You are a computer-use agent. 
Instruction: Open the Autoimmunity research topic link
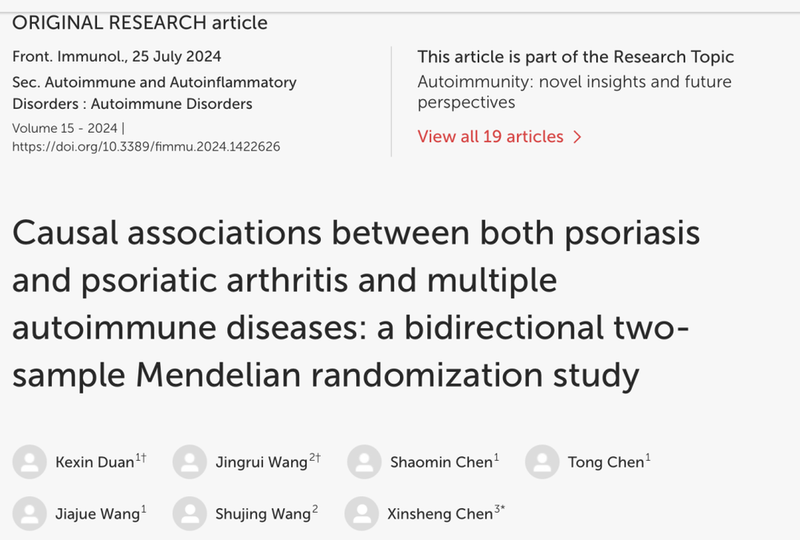[574, 92]
